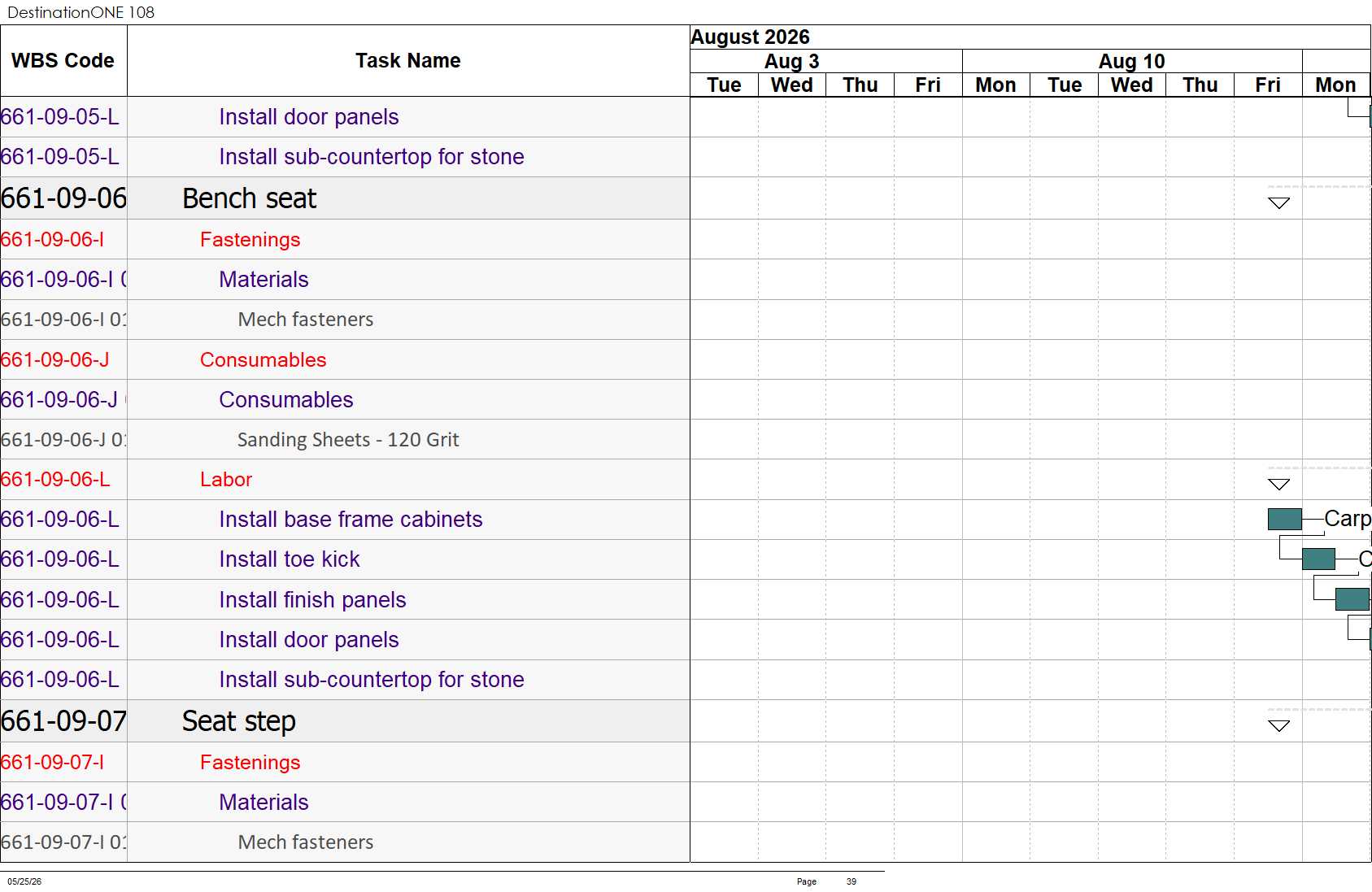Select the 'Seat step' task row

(x=345, y=721)
